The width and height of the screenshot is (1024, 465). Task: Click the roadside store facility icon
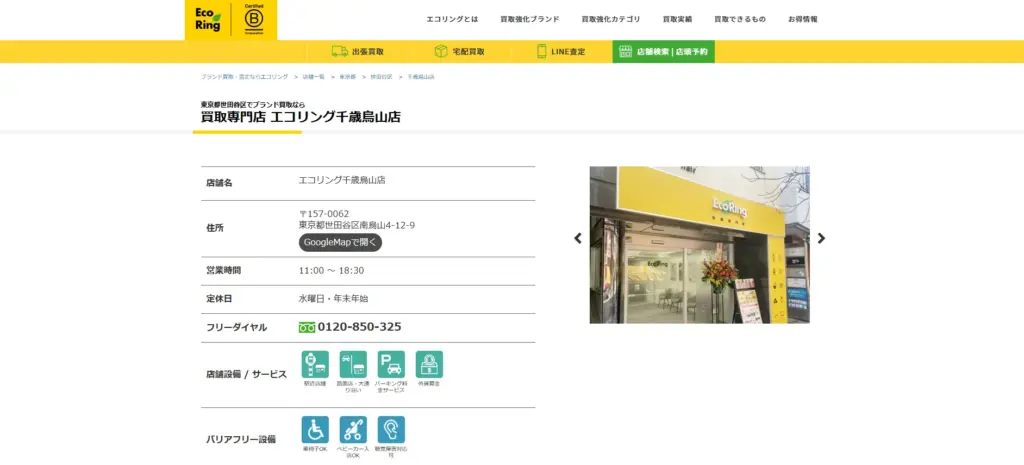[353, 364]
